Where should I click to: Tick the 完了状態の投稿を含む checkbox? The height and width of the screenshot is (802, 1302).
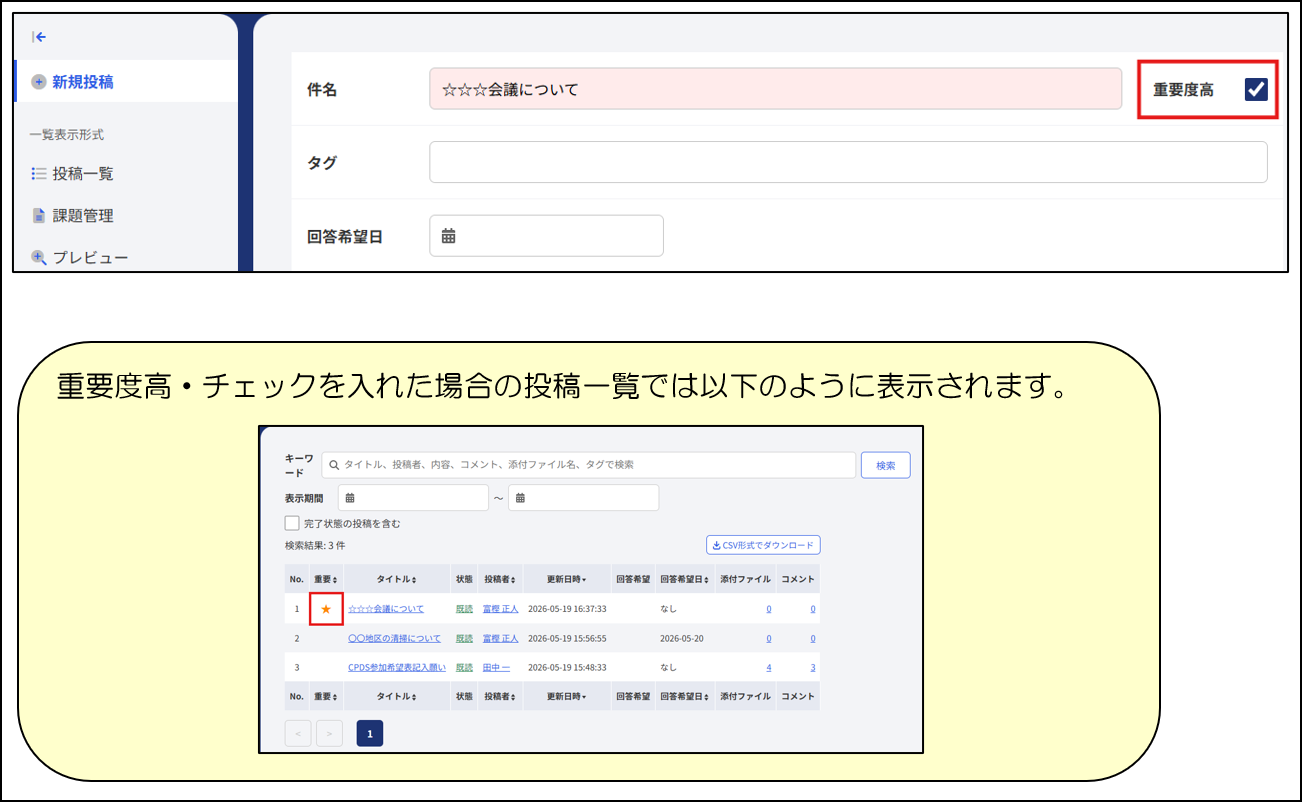pos(292,523)
